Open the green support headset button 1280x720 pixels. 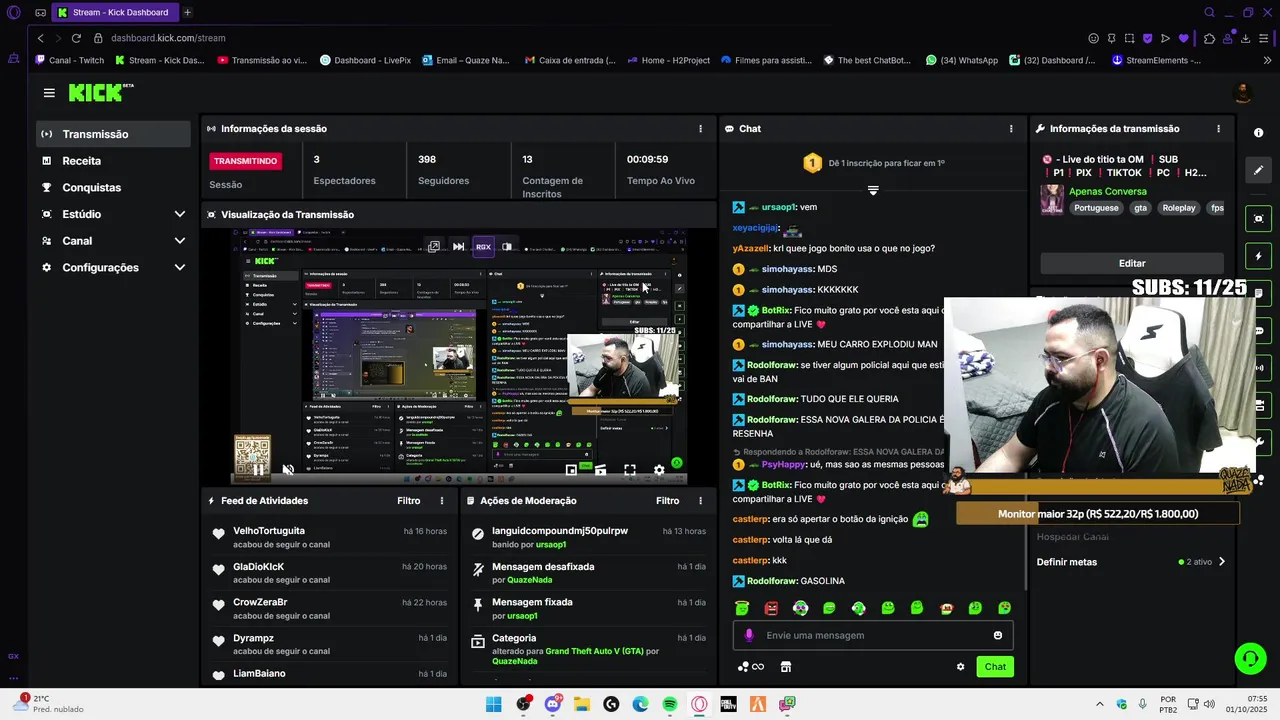(x=1250, y=658)
